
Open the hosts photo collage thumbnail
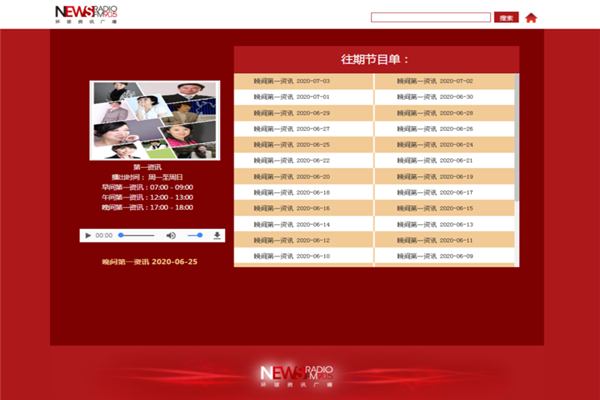click(154, 120)
